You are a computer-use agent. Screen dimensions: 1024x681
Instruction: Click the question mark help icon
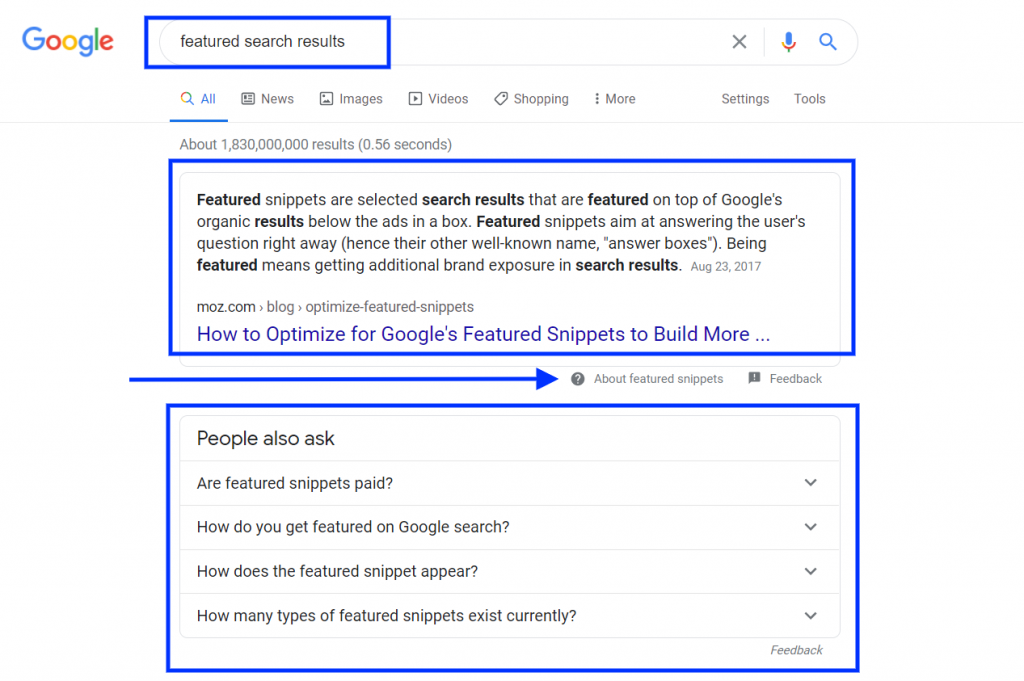(x=577, y=379)
